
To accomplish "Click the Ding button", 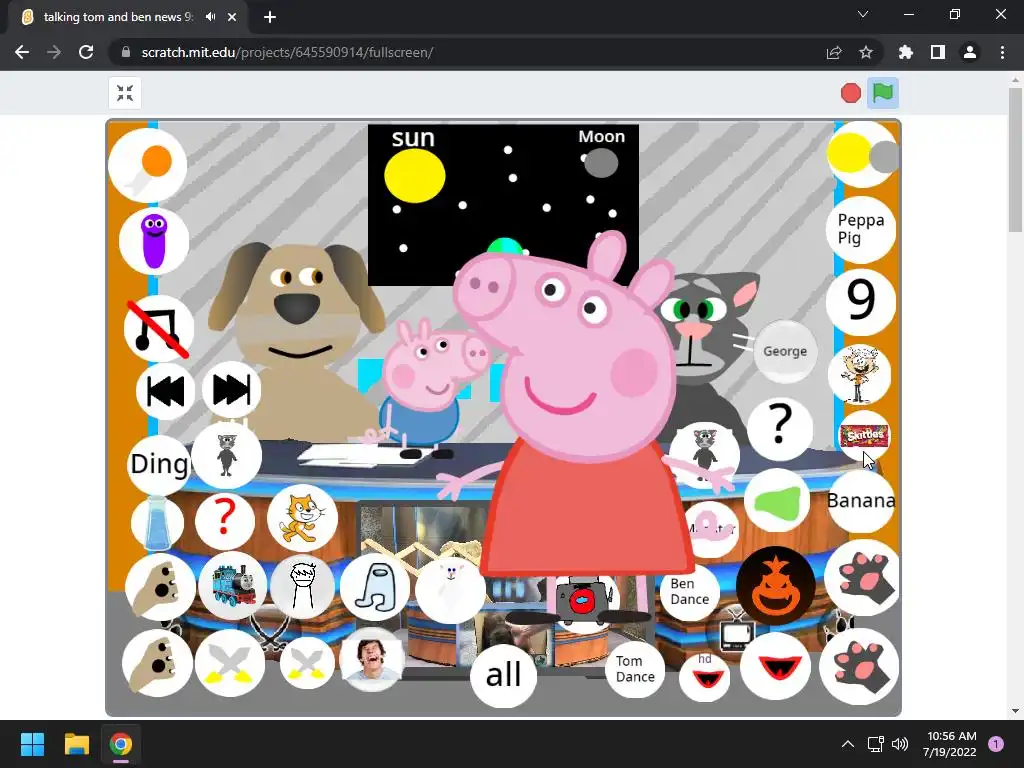I will tap(159, 464).
